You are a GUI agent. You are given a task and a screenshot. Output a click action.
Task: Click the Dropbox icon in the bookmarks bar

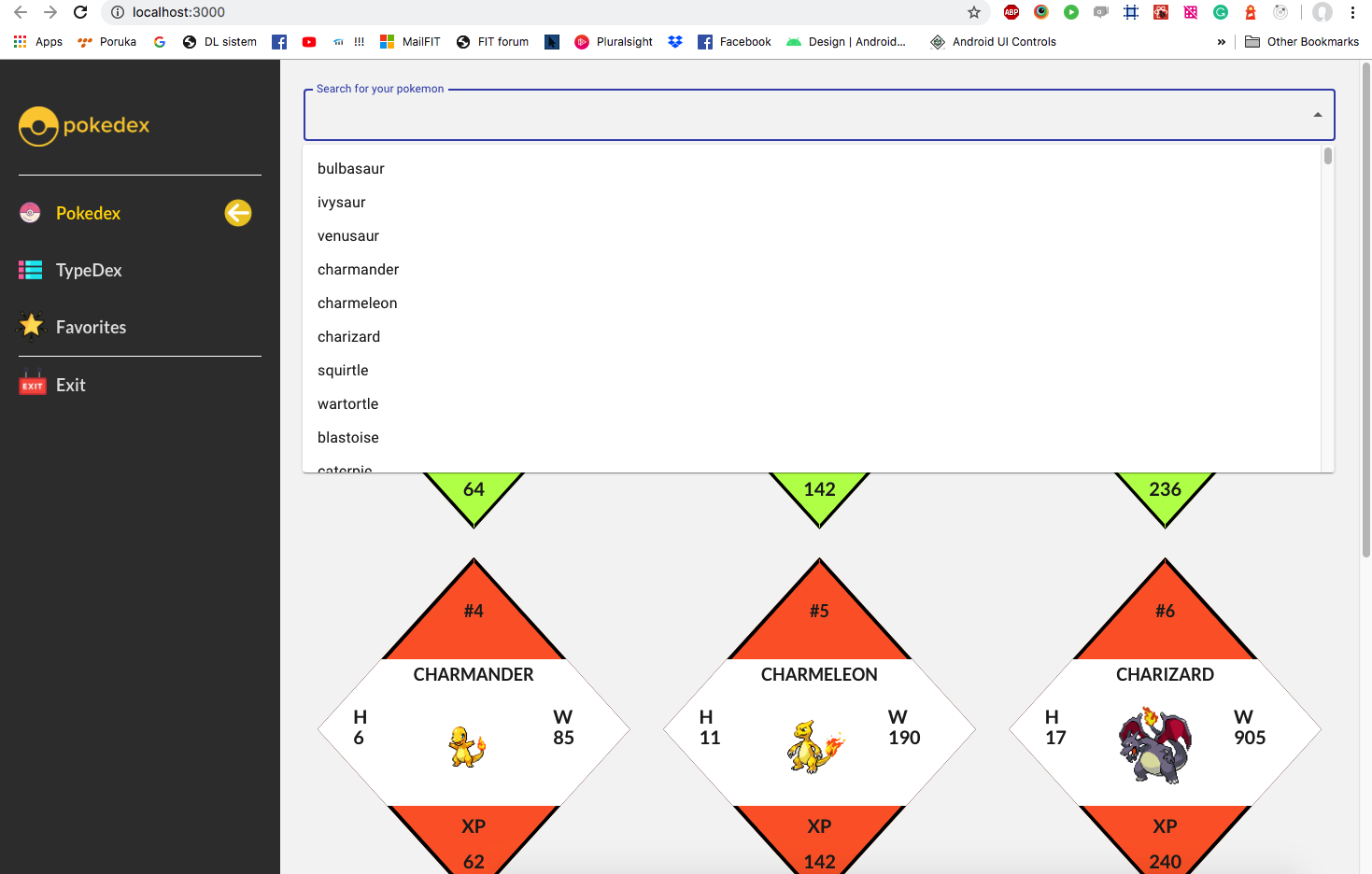tap(675, 41)
